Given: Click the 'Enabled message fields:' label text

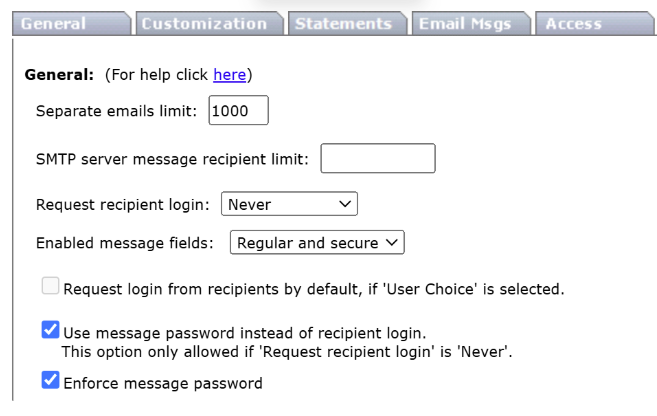Looking at the screenshot, I should pyautogui.click(x=125, y=243).
